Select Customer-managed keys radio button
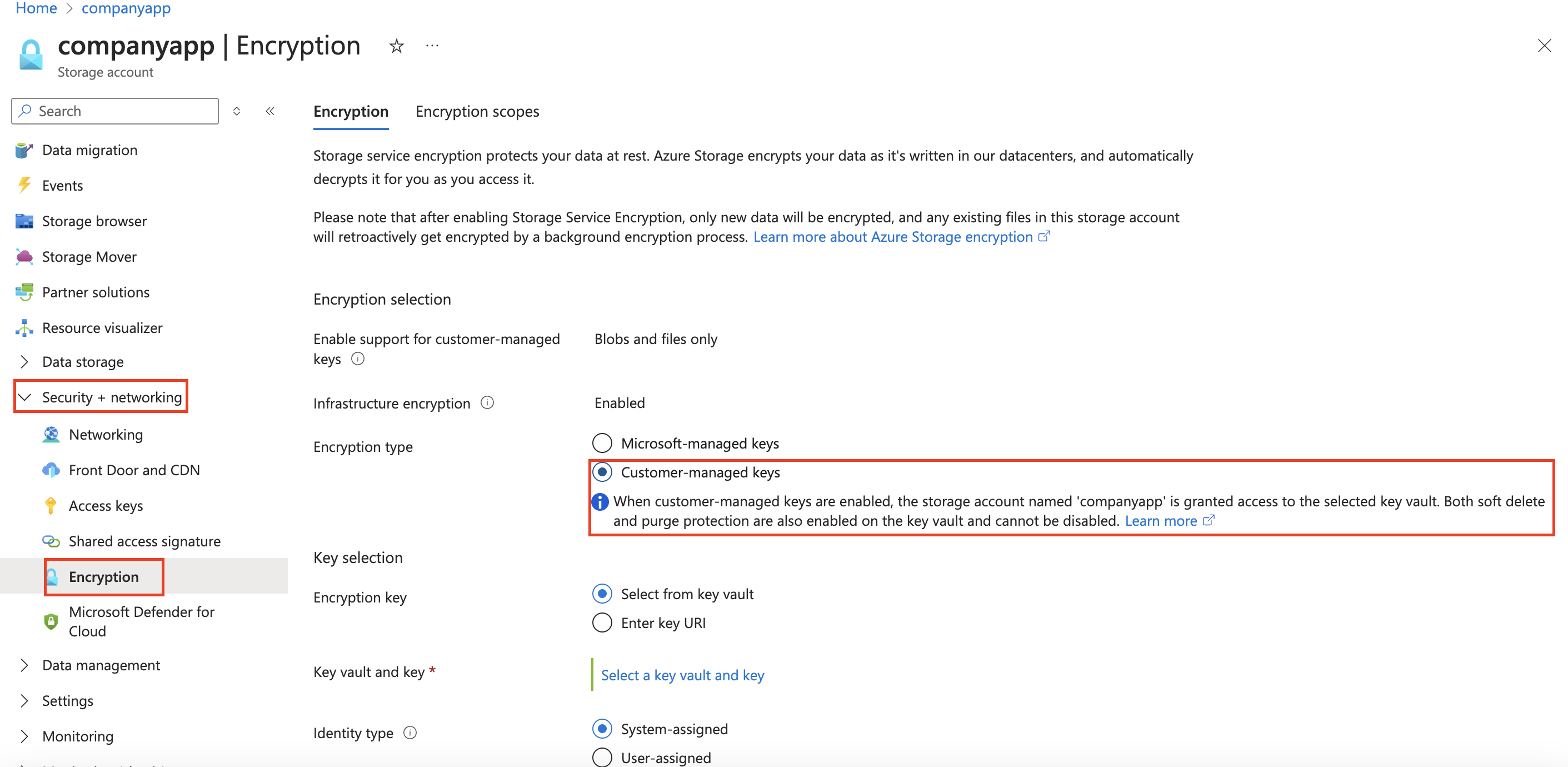The width and height of the screenshot is (1568, 767). click(602, 472)
